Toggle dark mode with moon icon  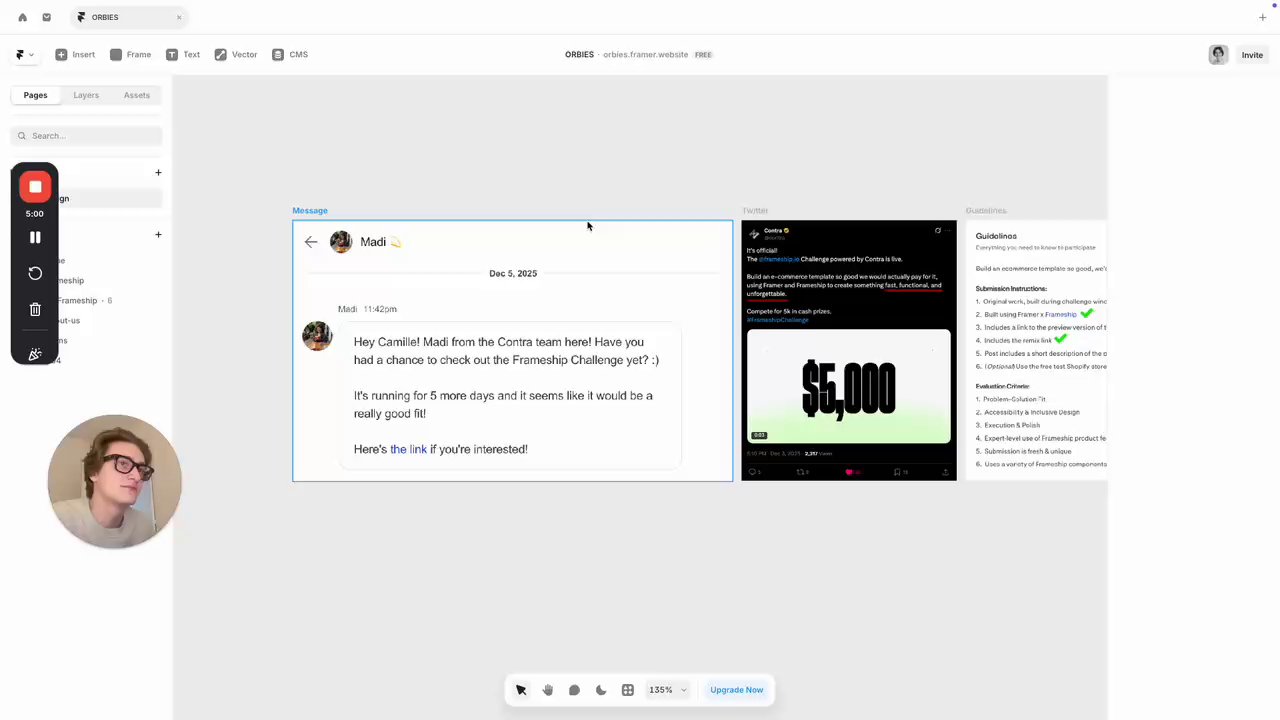[601, 690]
